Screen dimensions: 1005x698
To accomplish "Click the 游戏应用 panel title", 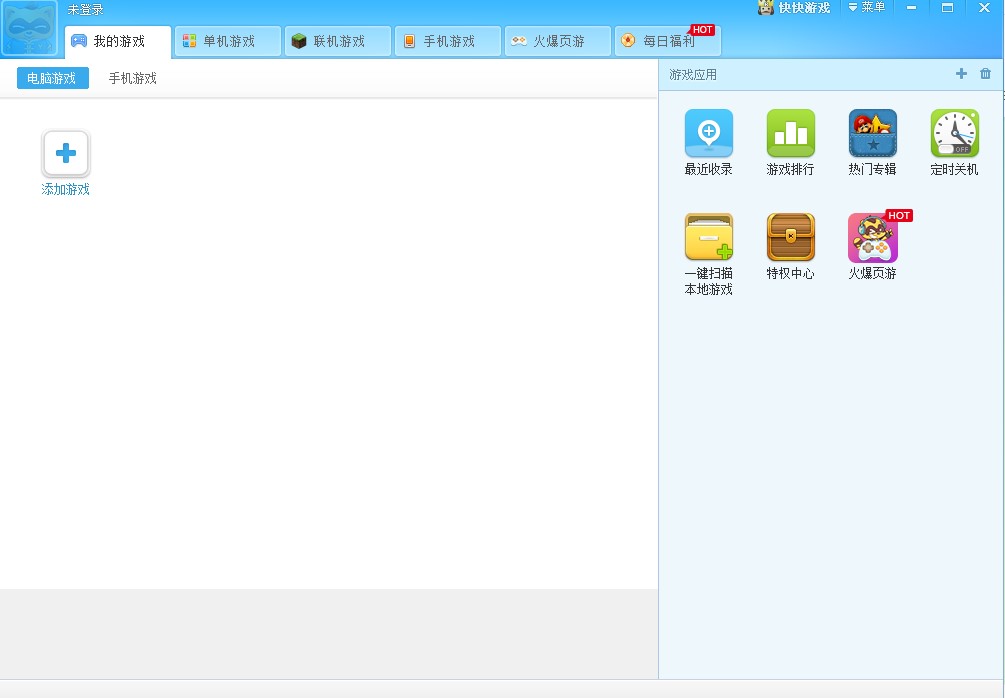I will click(x=693, y=75).
